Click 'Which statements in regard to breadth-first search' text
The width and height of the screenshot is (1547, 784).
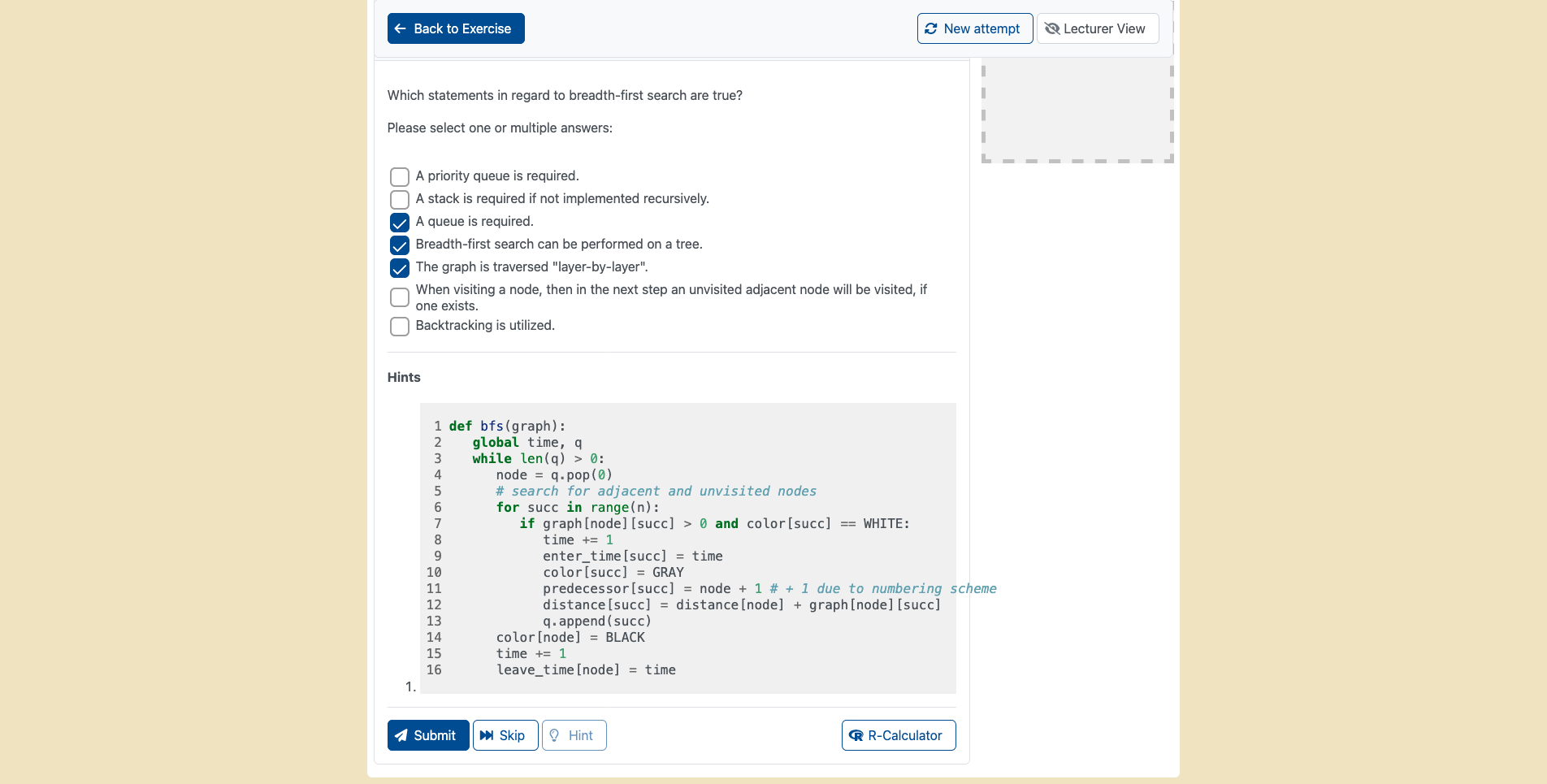565,95
